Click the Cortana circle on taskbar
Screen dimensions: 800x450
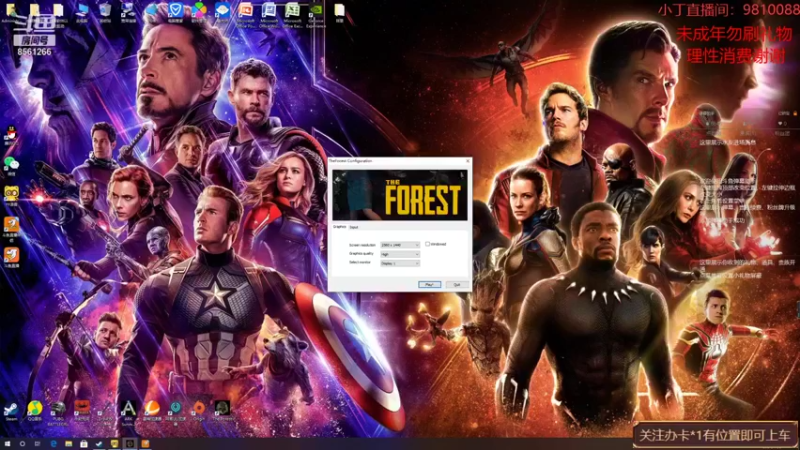(x=22, y=444)
